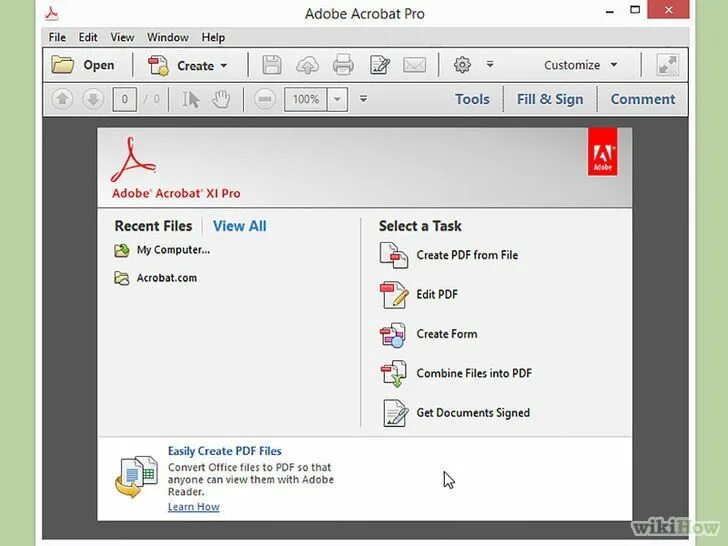The height and width of the screenshot is (546, 728).
Task: Click the Acrobat.com folder icon
Action: 122,278
